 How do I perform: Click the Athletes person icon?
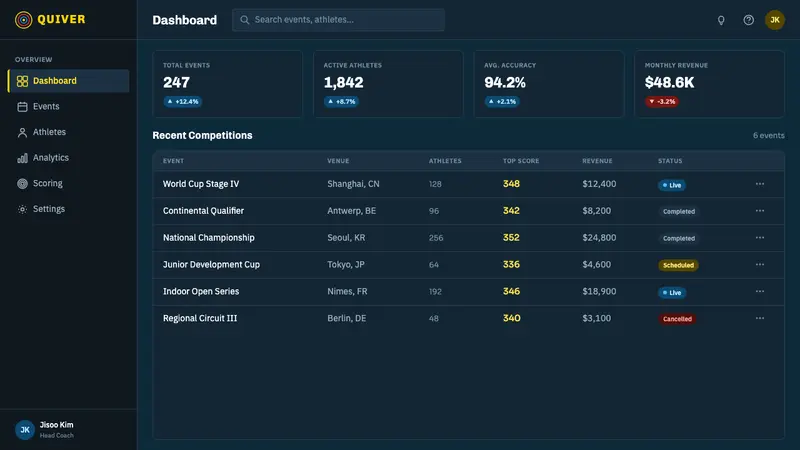coord(22,132)
